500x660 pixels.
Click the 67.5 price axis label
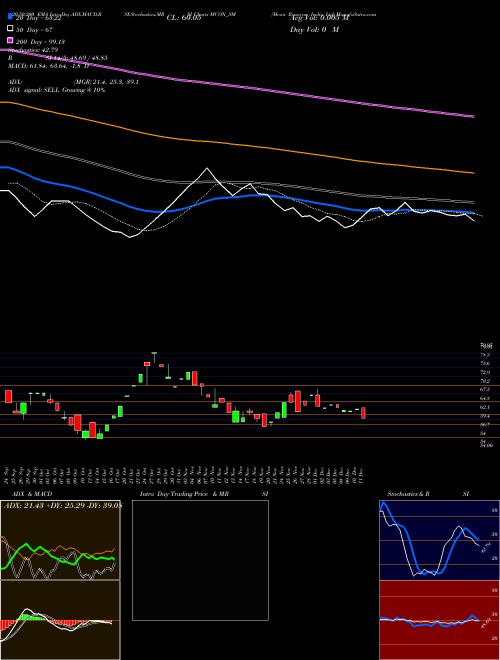485,389
